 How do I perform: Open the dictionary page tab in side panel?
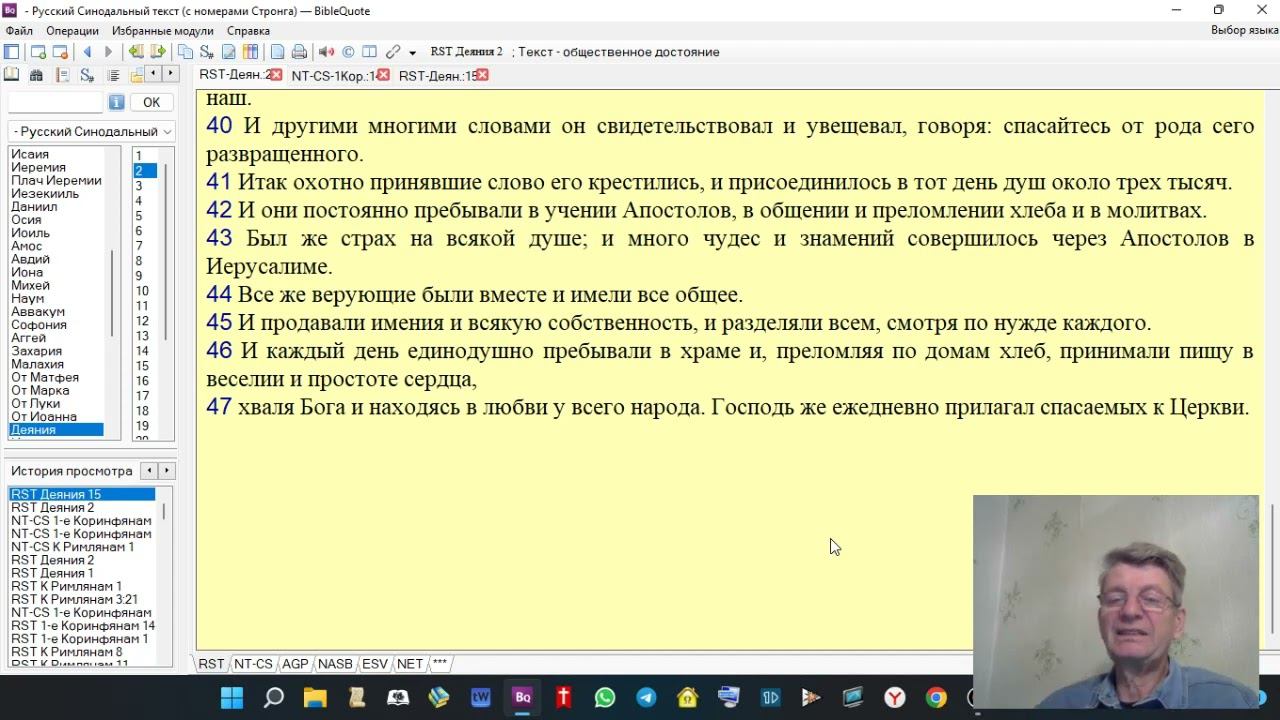(62, 75)
